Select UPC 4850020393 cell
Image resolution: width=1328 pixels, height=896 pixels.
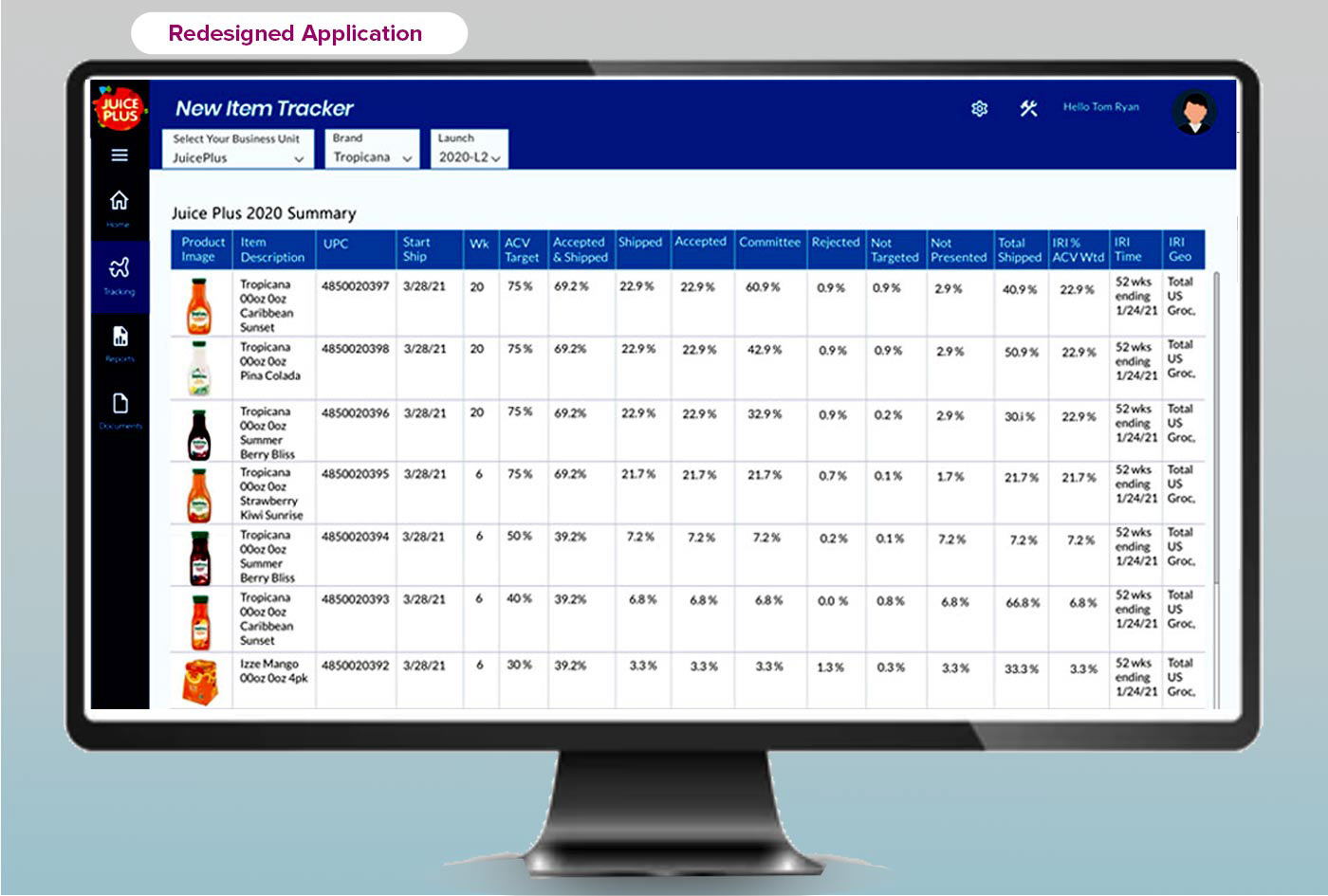[356, 598]
